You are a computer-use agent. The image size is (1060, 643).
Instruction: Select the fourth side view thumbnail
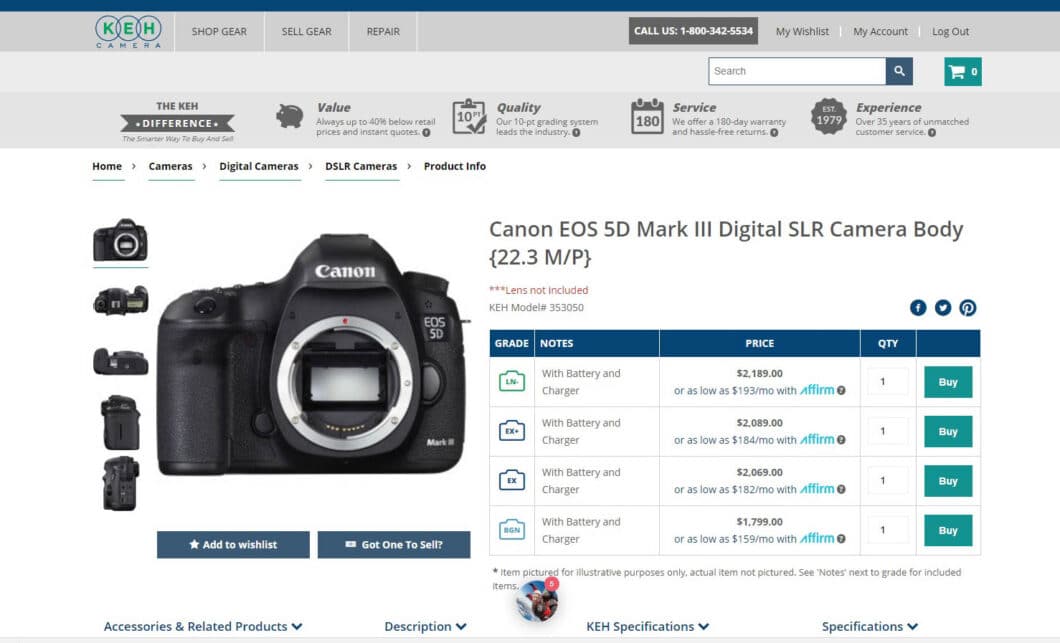click(x=120, y=423)
